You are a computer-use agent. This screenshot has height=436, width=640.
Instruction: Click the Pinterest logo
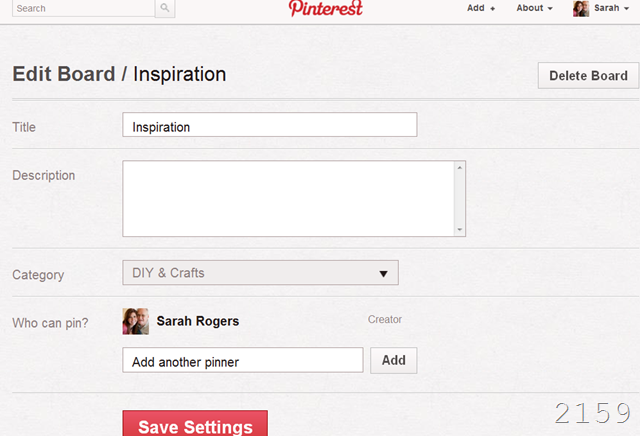pos(325,8)
